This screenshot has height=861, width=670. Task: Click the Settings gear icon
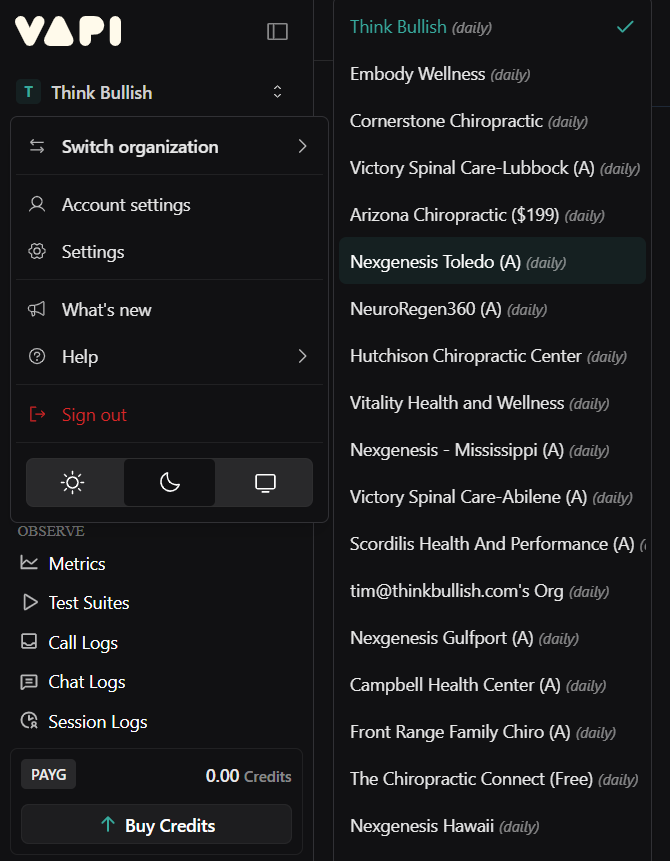tap(37, 251)
